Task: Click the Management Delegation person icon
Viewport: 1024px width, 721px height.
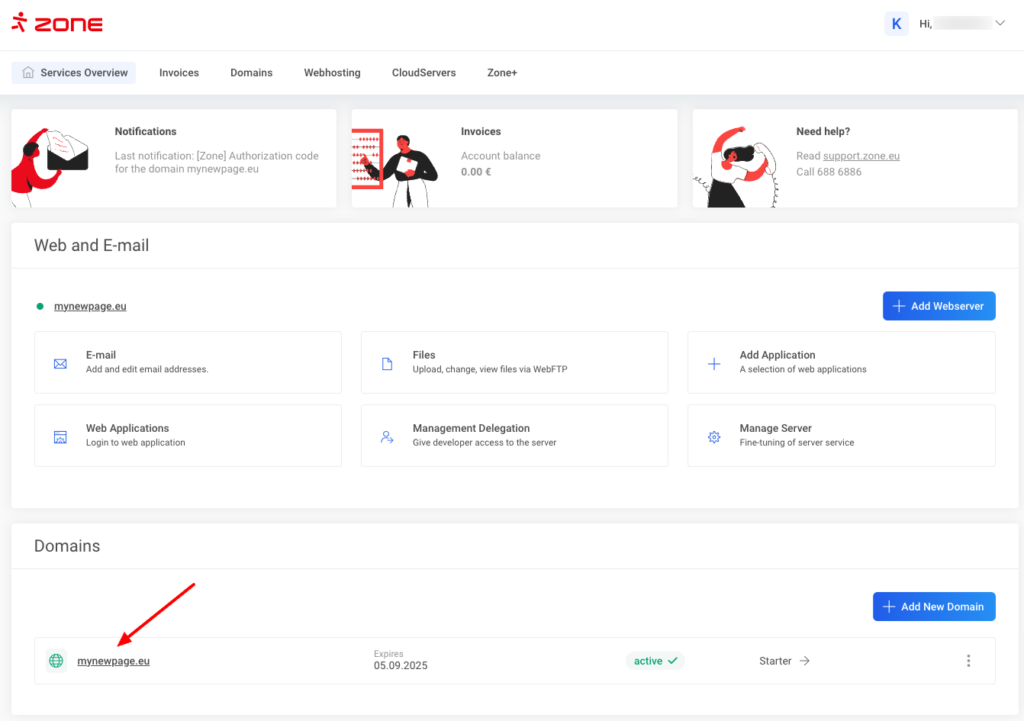Action: [387, 436]
